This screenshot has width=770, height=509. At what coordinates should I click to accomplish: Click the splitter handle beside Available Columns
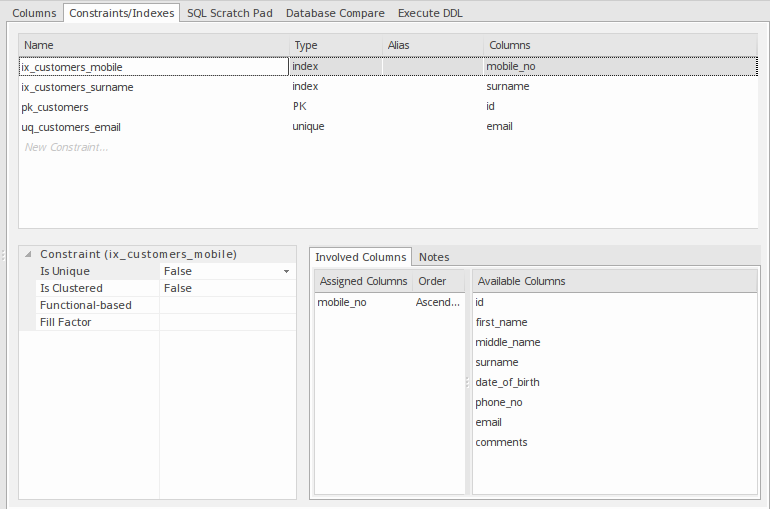click(x=468, y=383)
